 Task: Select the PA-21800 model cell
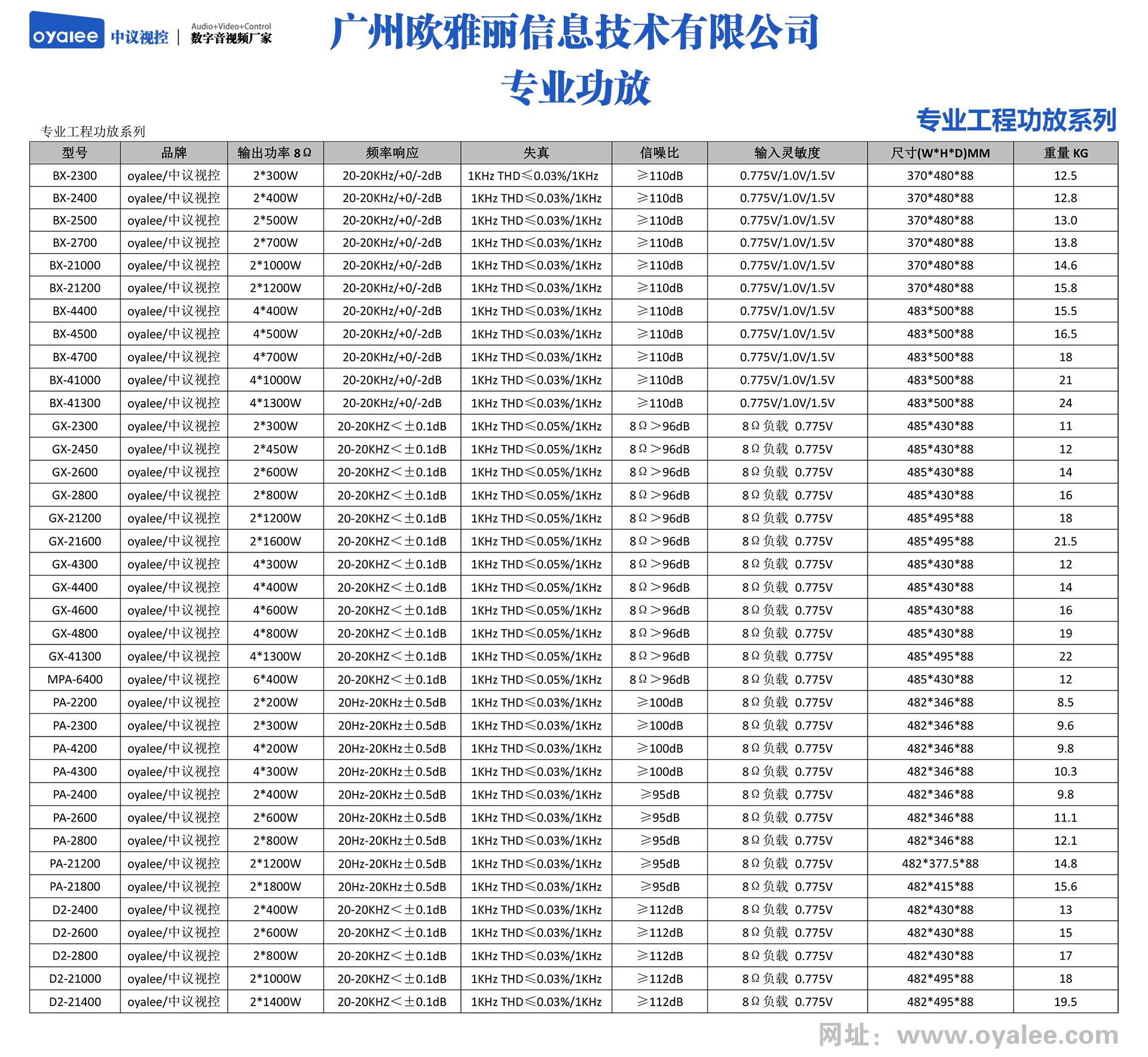point(75,886)
